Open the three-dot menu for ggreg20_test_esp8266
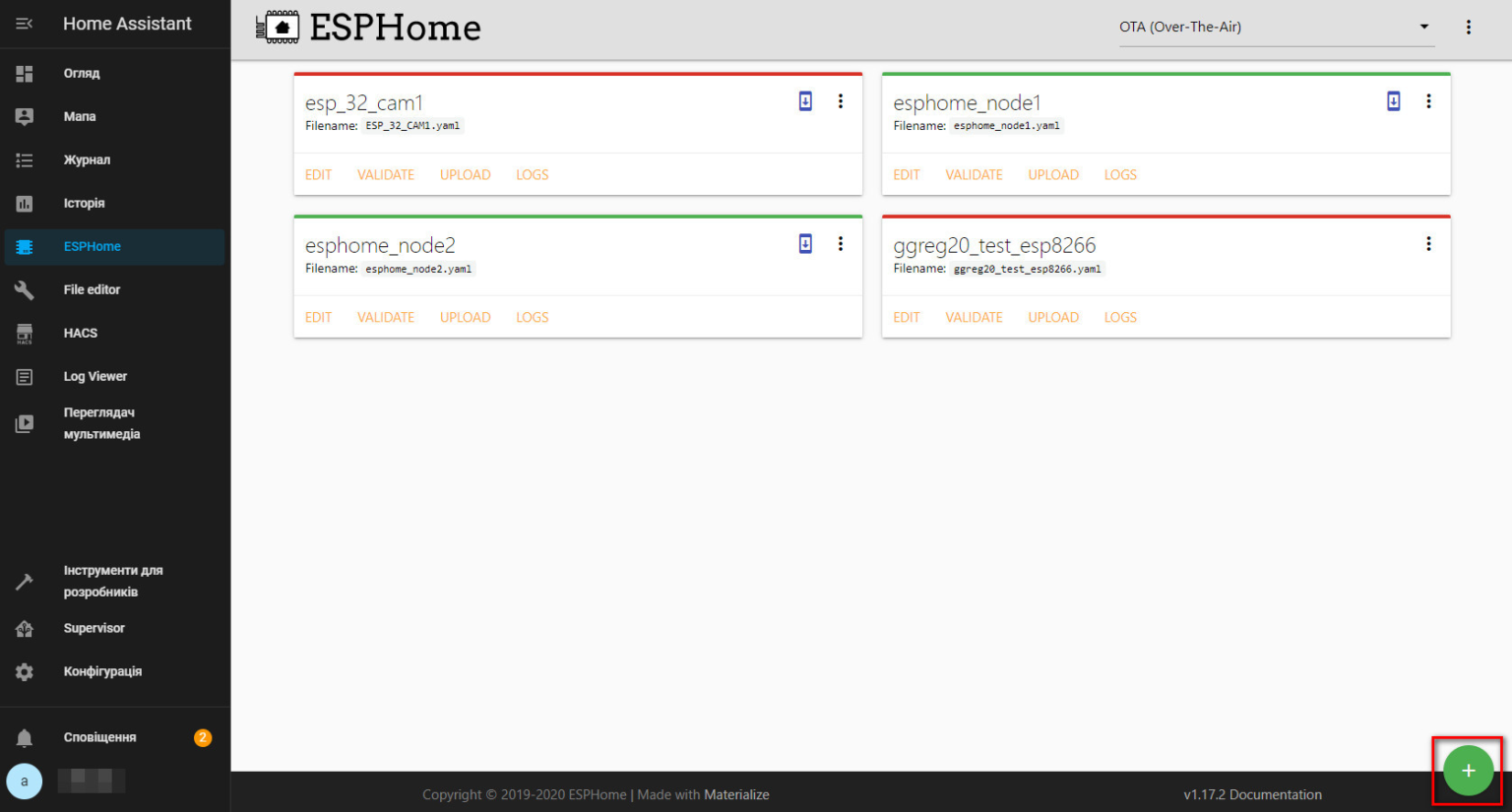This screenshot has width=1512, height=812. pos(1428,244)
